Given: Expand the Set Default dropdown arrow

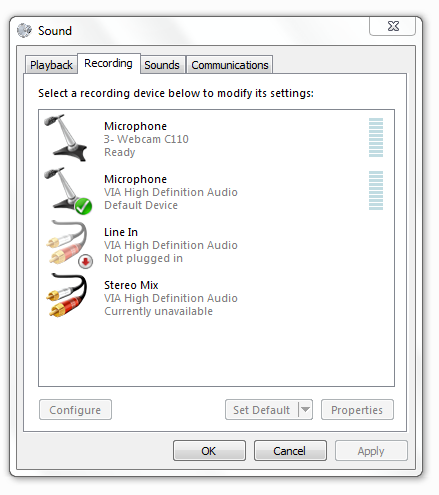Looking at the screenshot, I should [305, 410].
